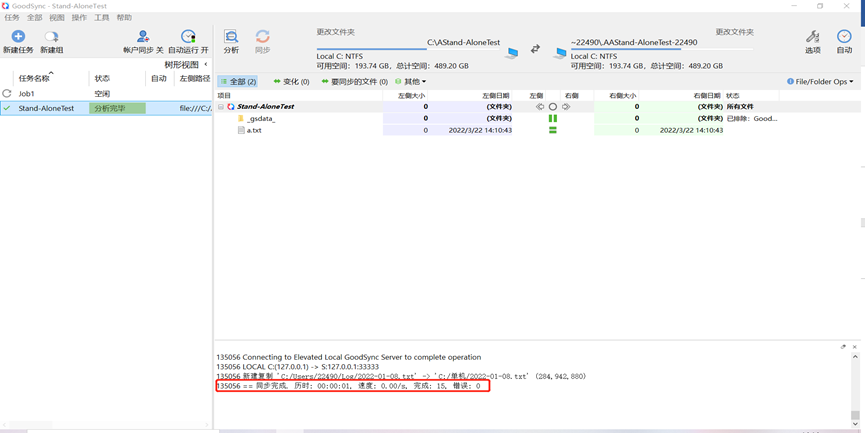Click 左侧路径 column header
Screen dimensions: 865x433
194,79
